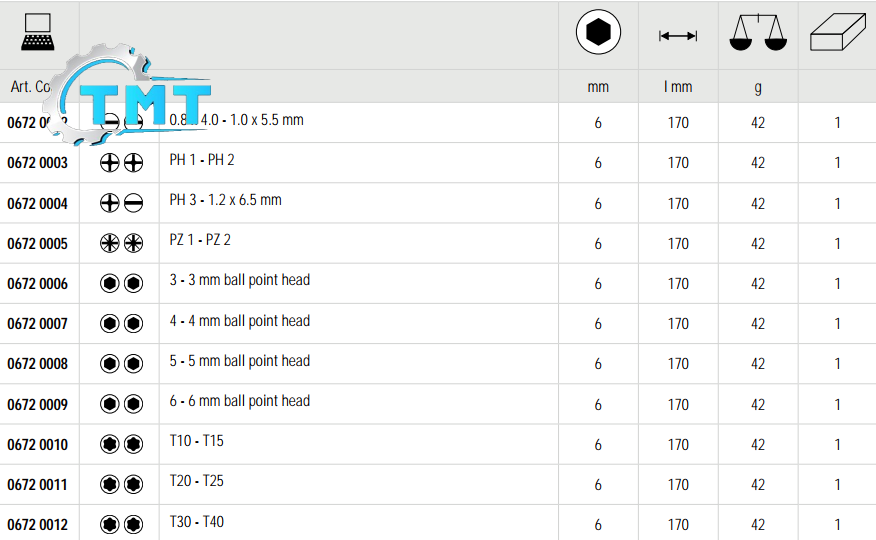Click the 5 - 5 mm ball point head text
The image size is (876, 540).
(239, 361)
